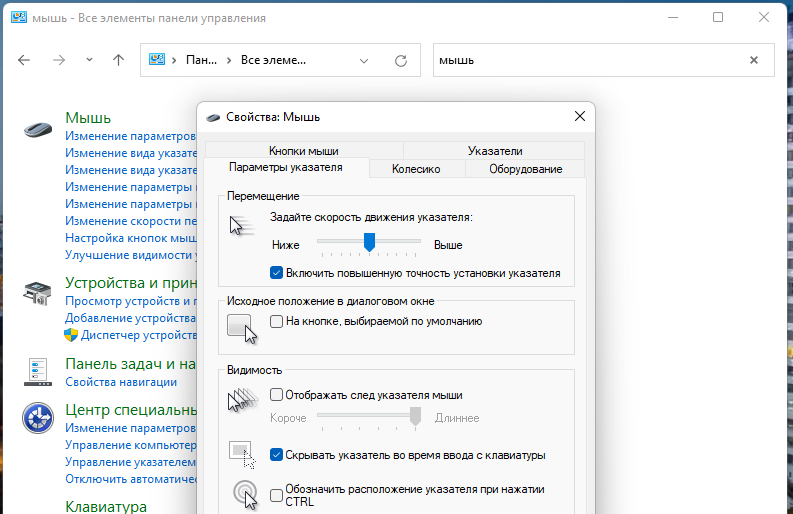
Task: Click the pointer speed slider thumb
Action: [x=369, y=242]
